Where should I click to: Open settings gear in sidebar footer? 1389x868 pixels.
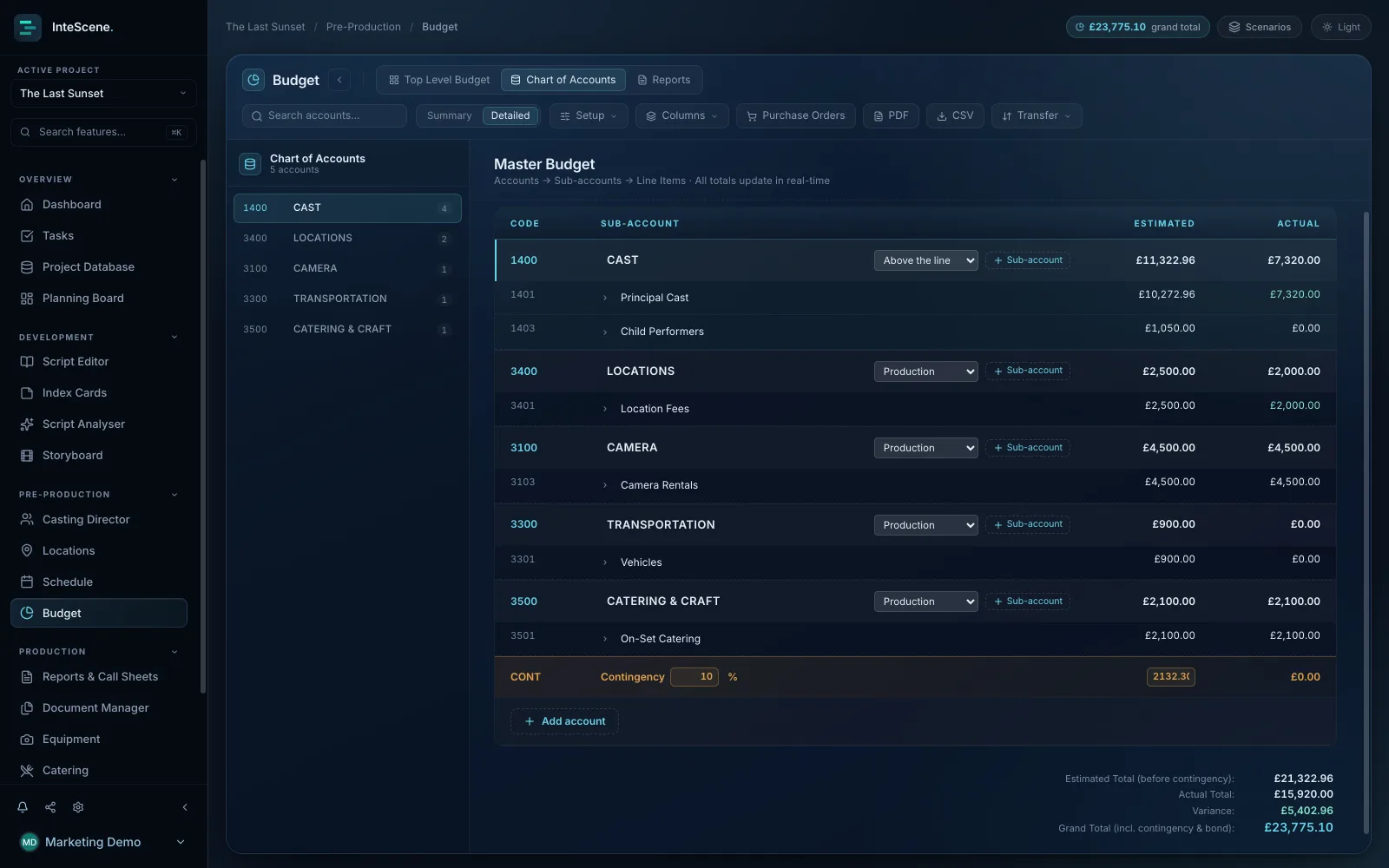78,807
